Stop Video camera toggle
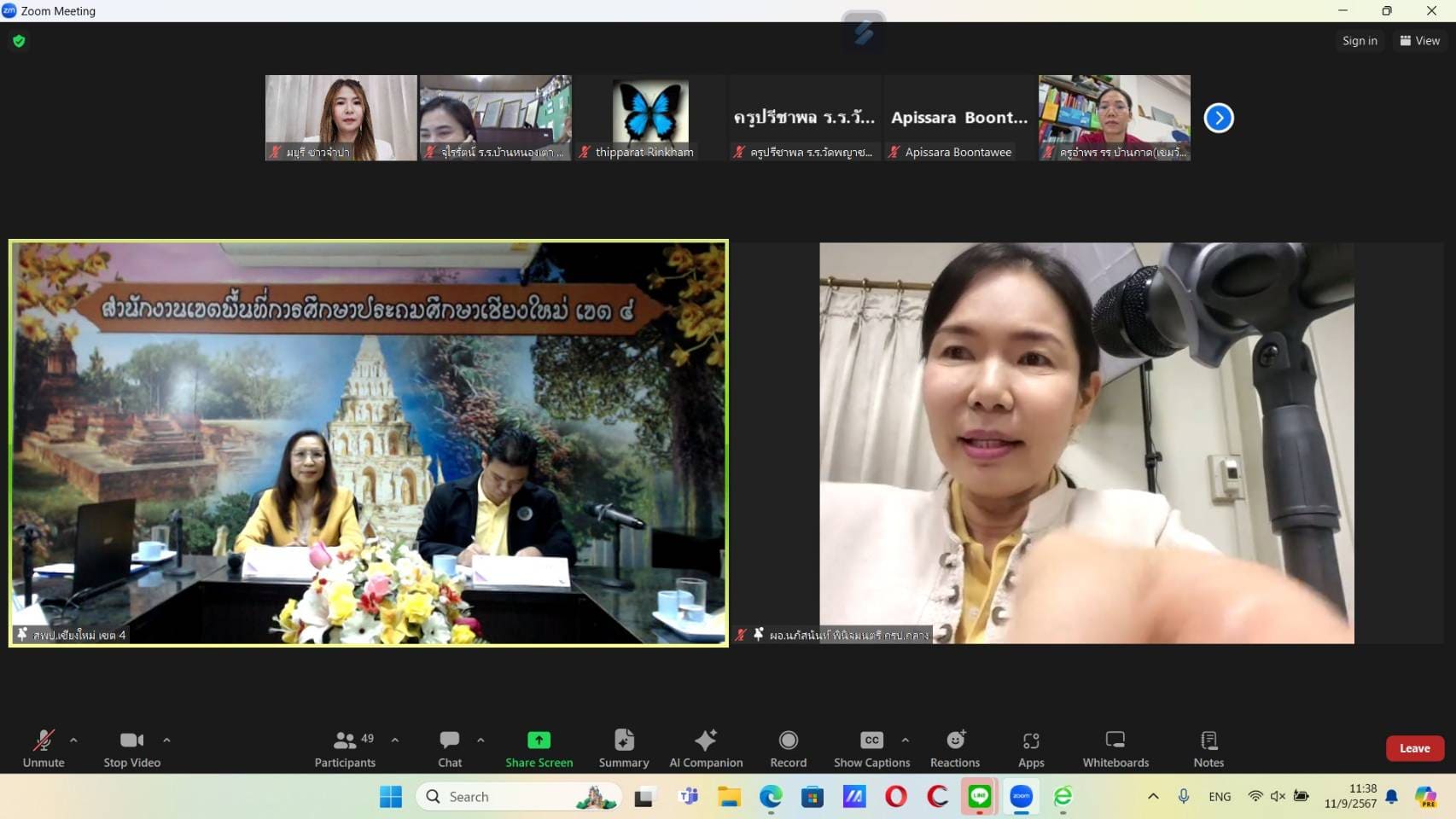 coord(131,748)
